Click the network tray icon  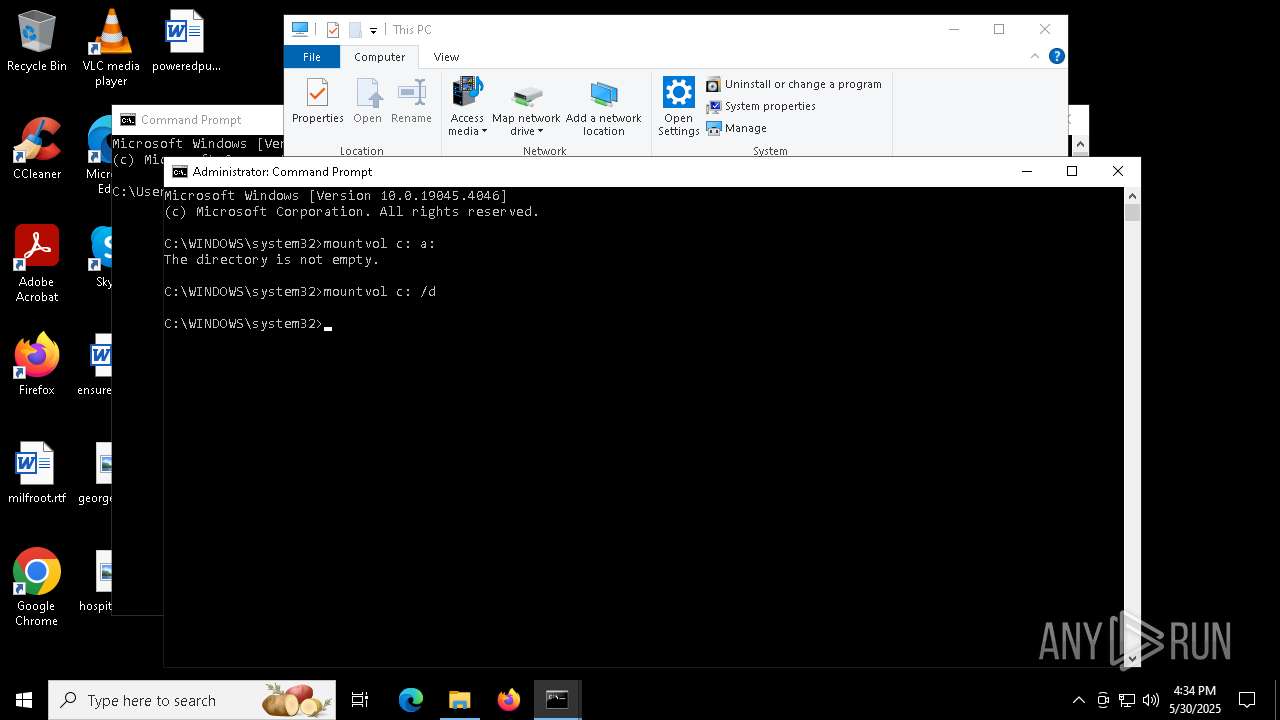pos(1127,700)
